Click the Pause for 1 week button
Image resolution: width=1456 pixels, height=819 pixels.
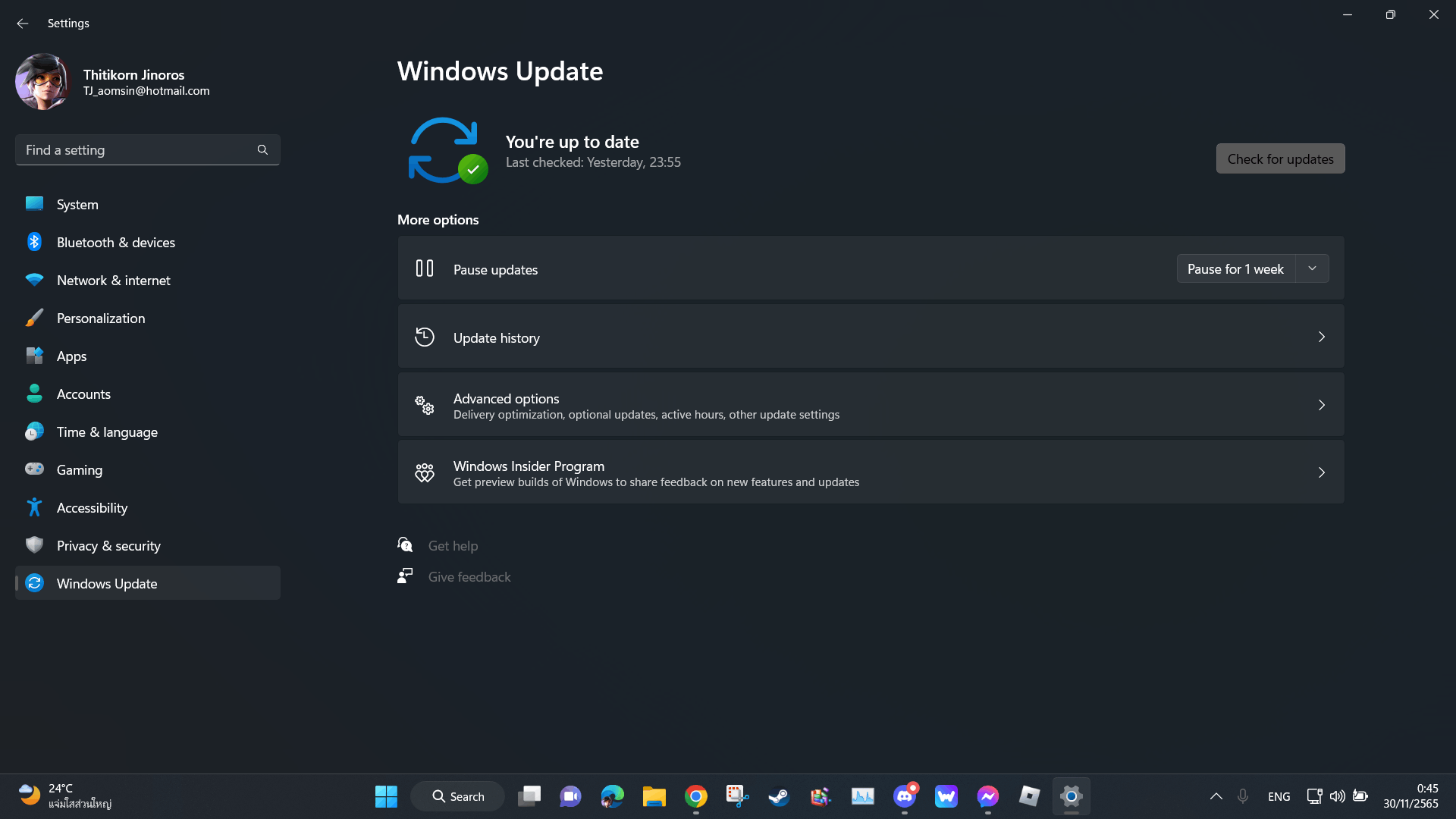click(x=1235, y=268)
